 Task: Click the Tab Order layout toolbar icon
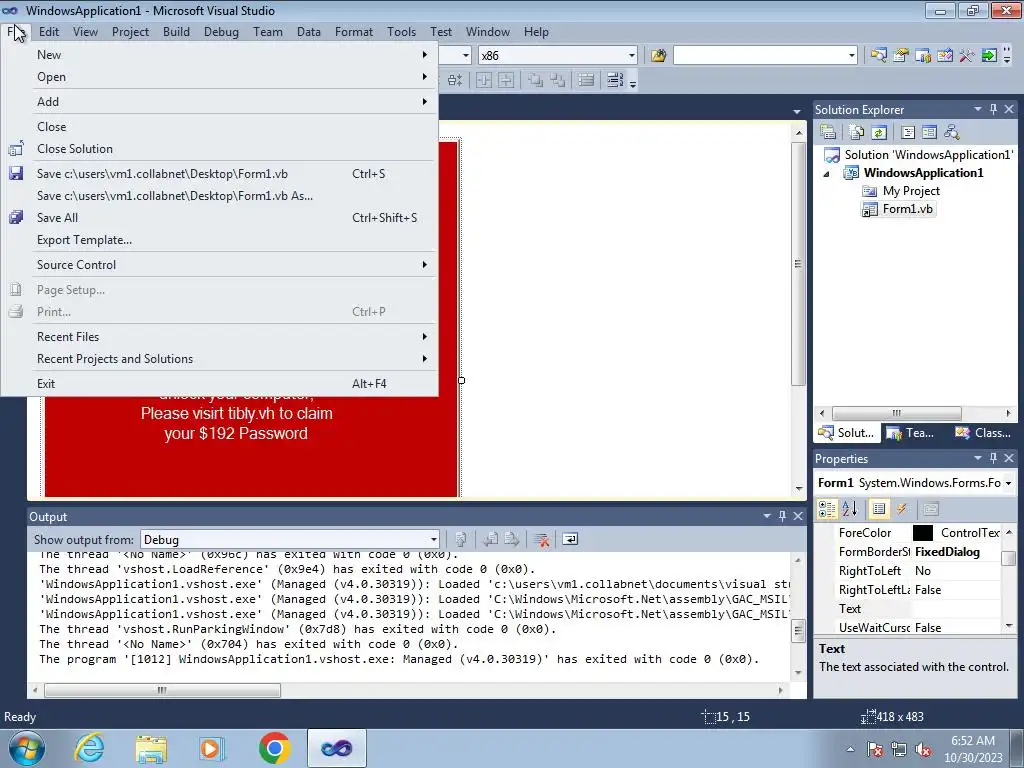pyautogui.click(x=615, y=80)
